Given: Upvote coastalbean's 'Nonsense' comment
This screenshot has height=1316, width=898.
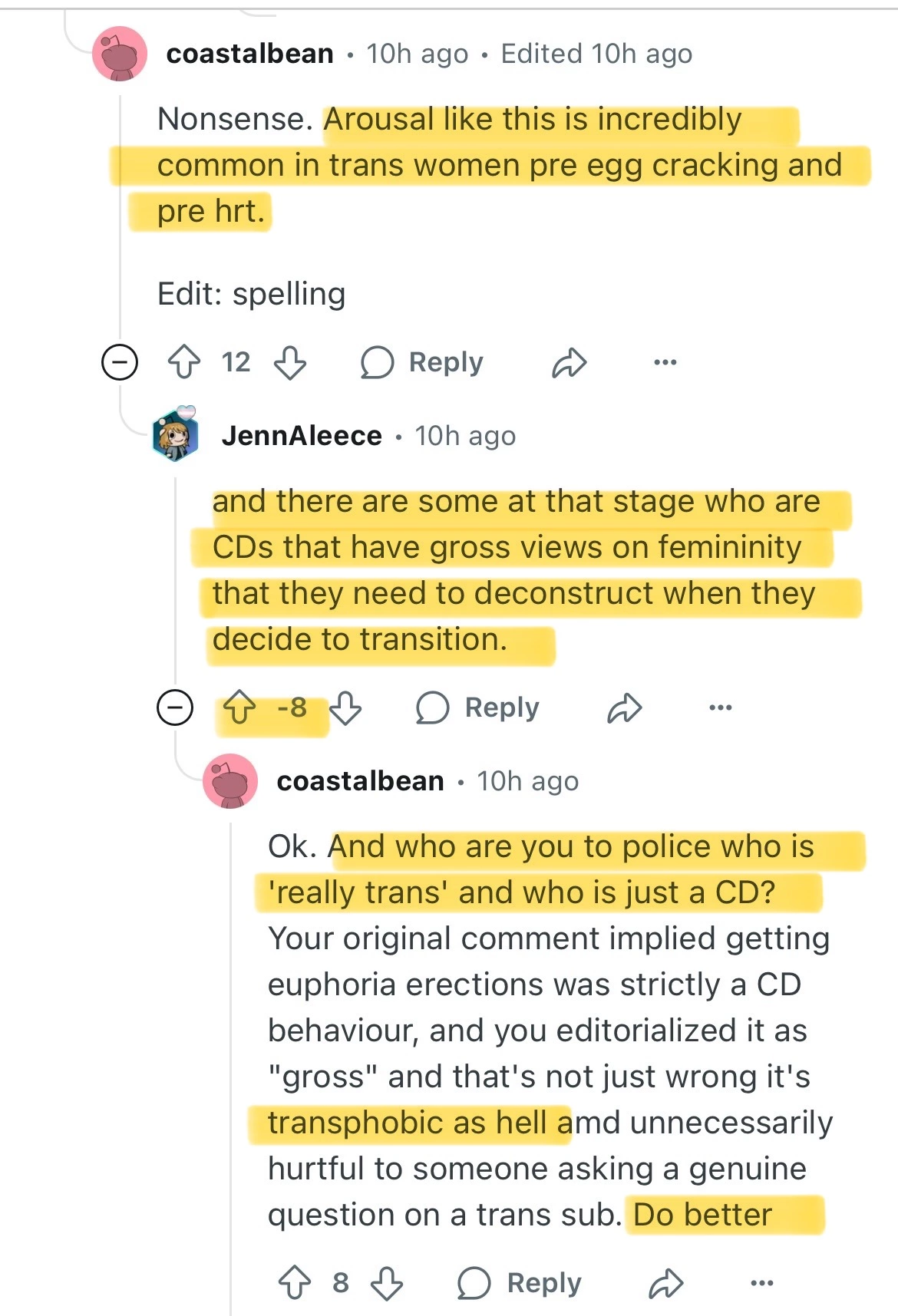Looking at the screenshot, I should (184, 362).
